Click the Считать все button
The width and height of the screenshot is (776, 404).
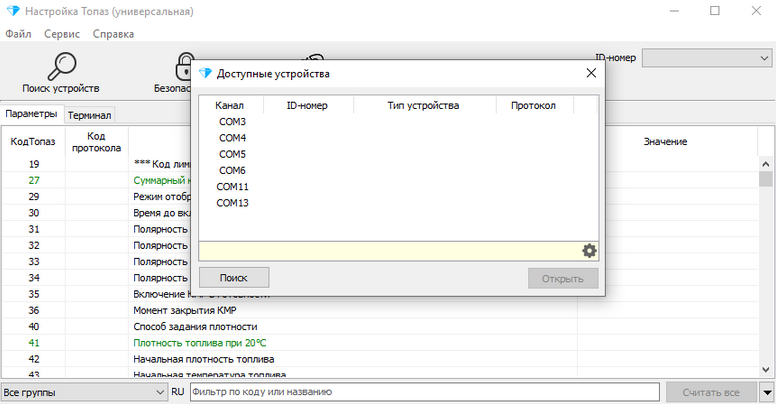coord(711,393)
